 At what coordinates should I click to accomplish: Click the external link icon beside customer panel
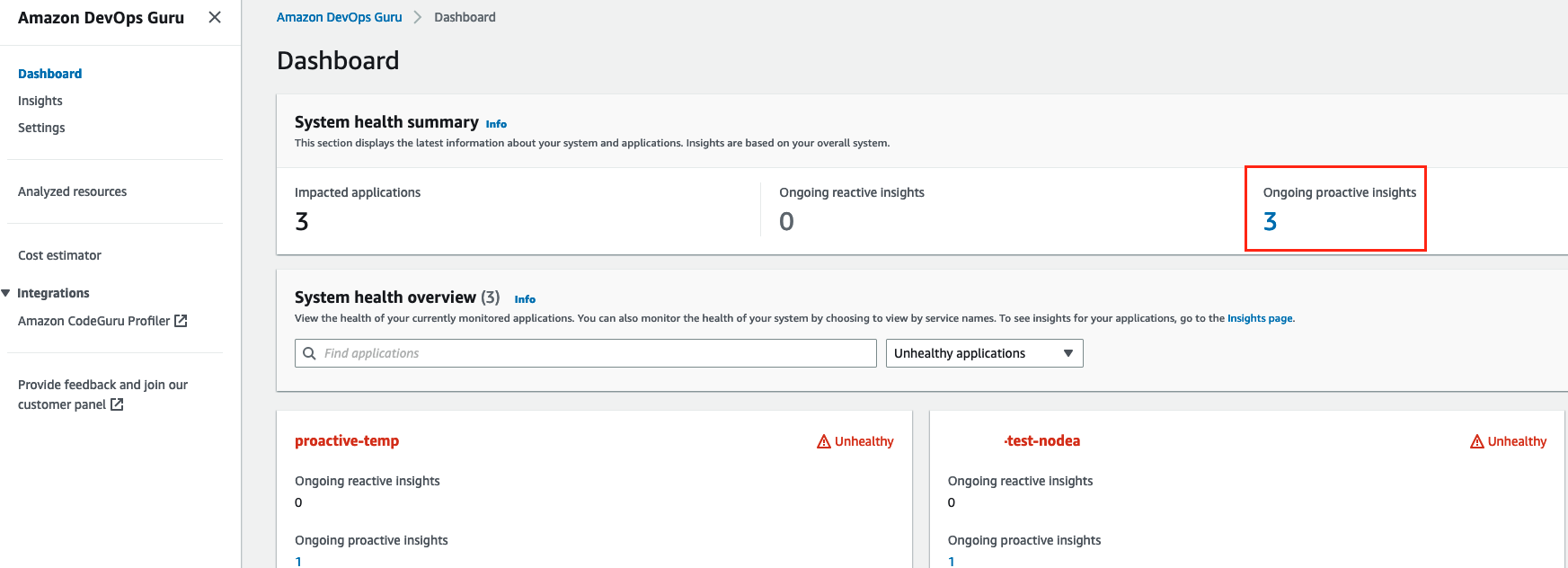coord(117,404)
